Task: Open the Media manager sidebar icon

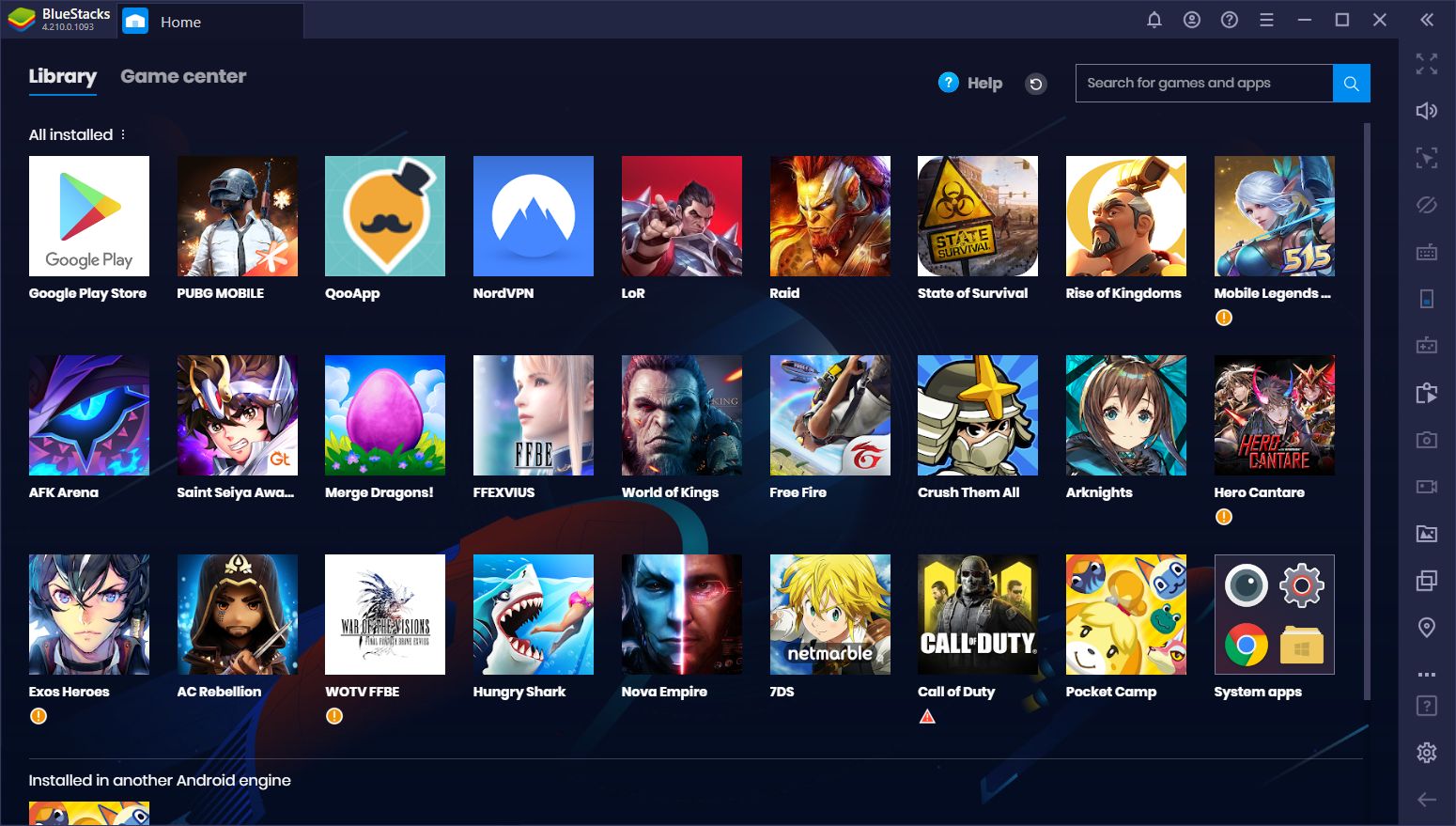Action: point(1426,533)
